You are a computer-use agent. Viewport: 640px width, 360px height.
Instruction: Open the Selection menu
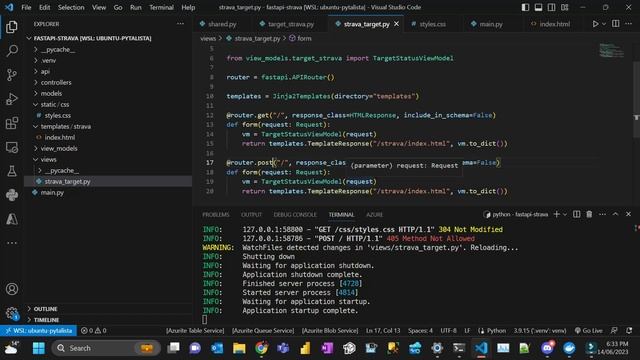click(x=71, y=7)
